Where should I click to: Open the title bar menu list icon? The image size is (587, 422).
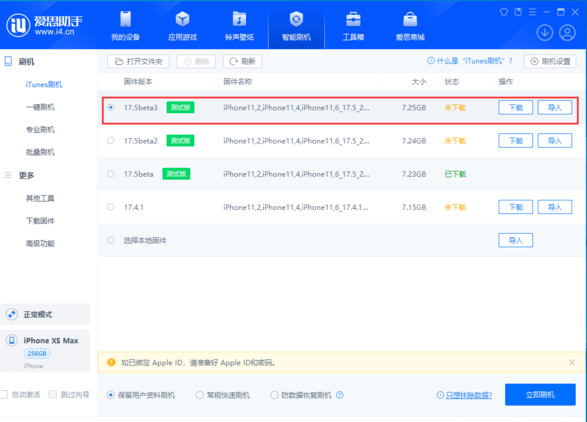(x=532, y=12)
